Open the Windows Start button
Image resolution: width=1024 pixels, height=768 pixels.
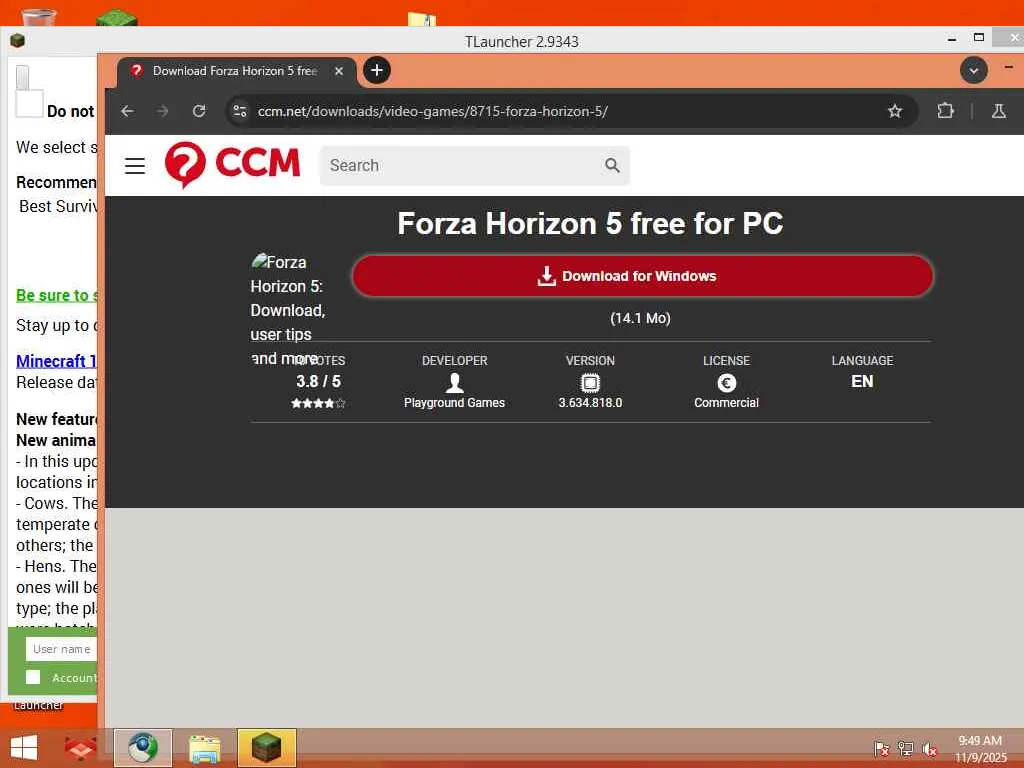[x=24, y=747]
